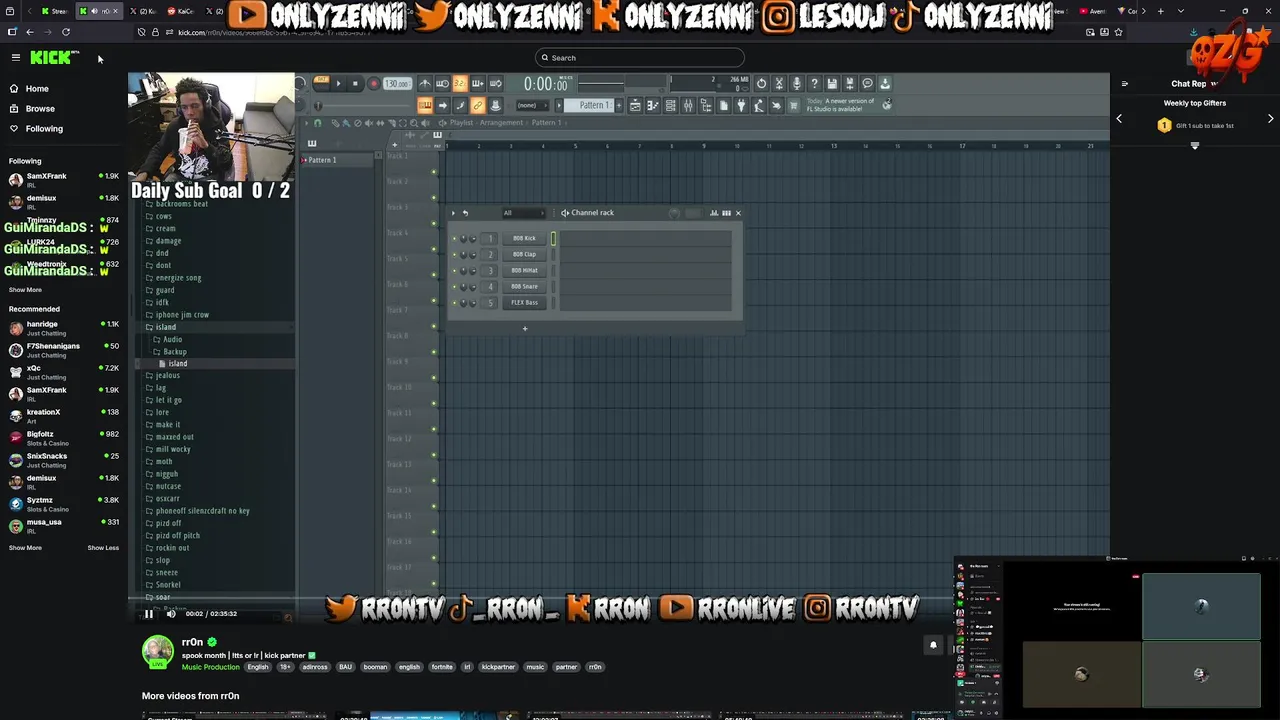Mute the Kick video volume icon
Viewport: 1280px width, 720px height.
171,614
